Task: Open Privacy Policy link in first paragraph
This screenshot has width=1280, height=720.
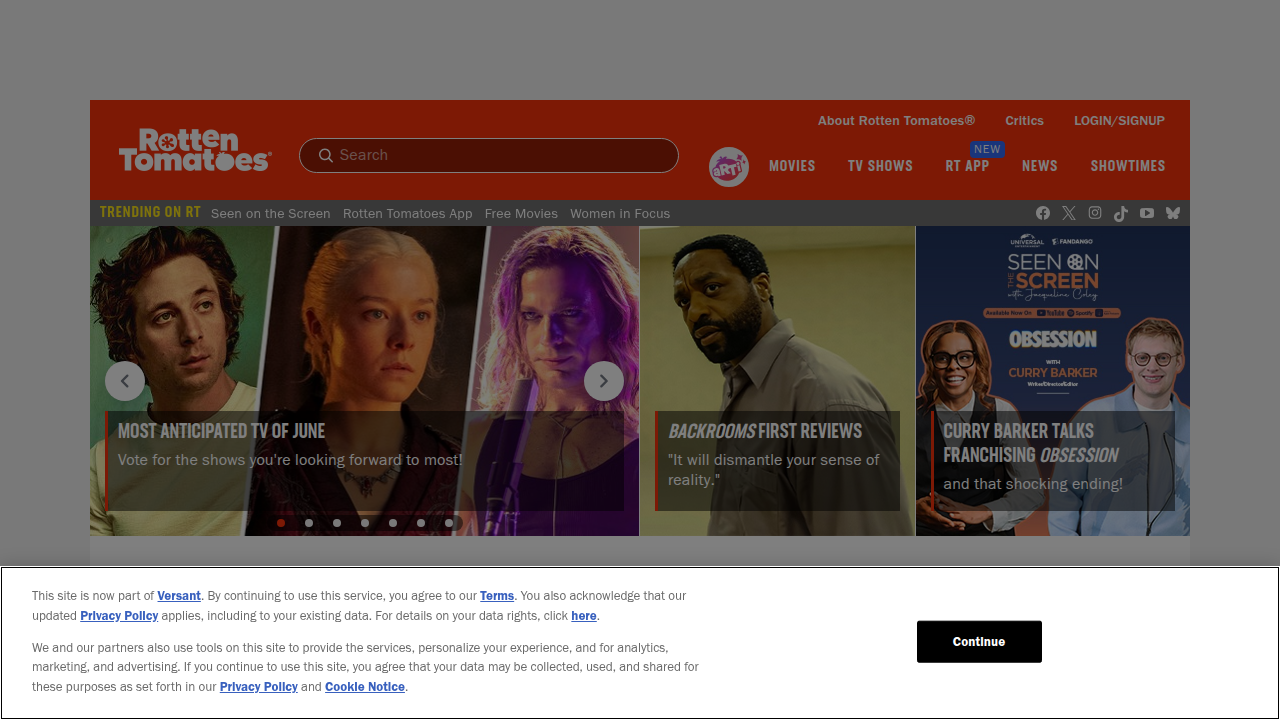Action: click(x=119, y=616)
